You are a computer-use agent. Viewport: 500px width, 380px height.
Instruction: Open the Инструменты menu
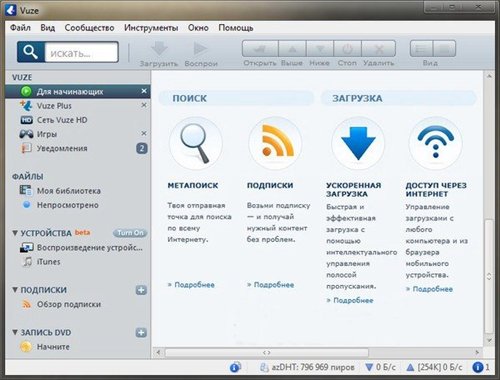151,28
